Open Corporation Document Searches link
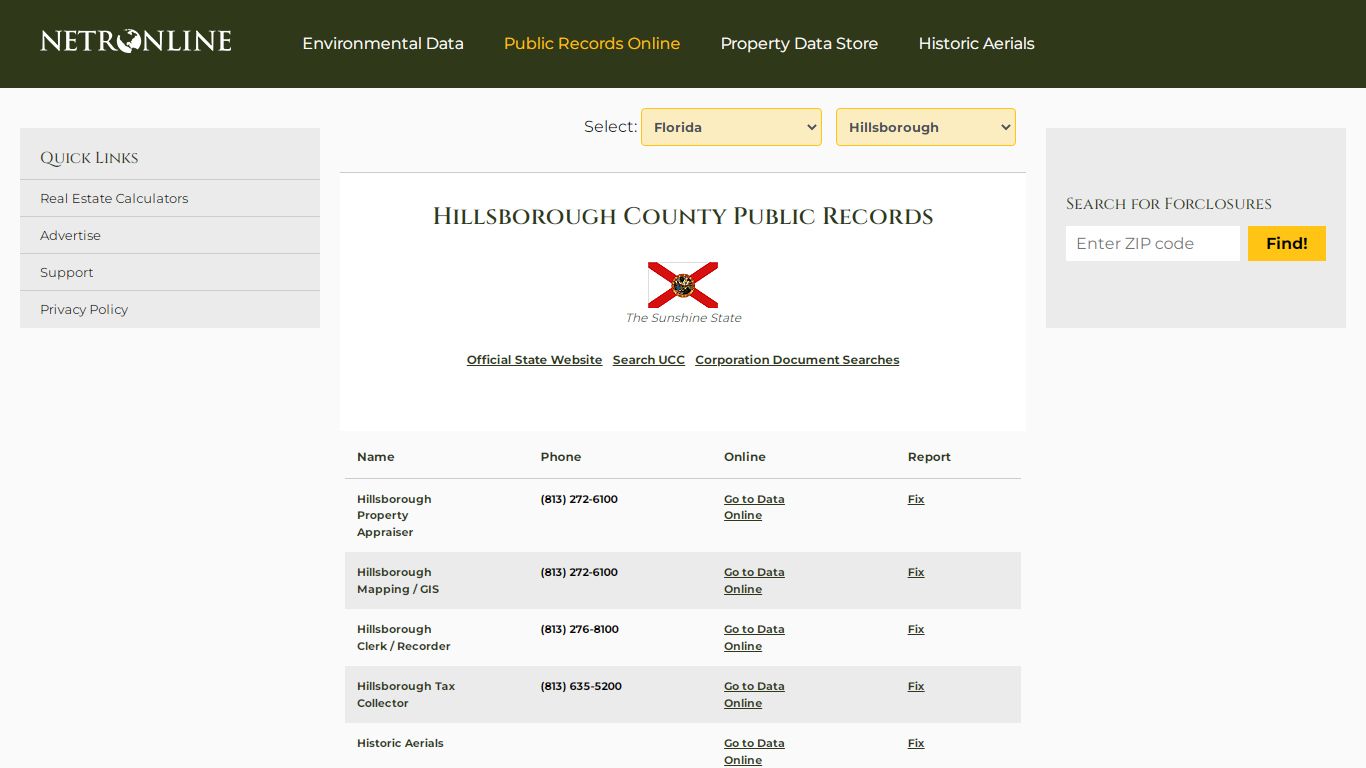 [797, 360]
